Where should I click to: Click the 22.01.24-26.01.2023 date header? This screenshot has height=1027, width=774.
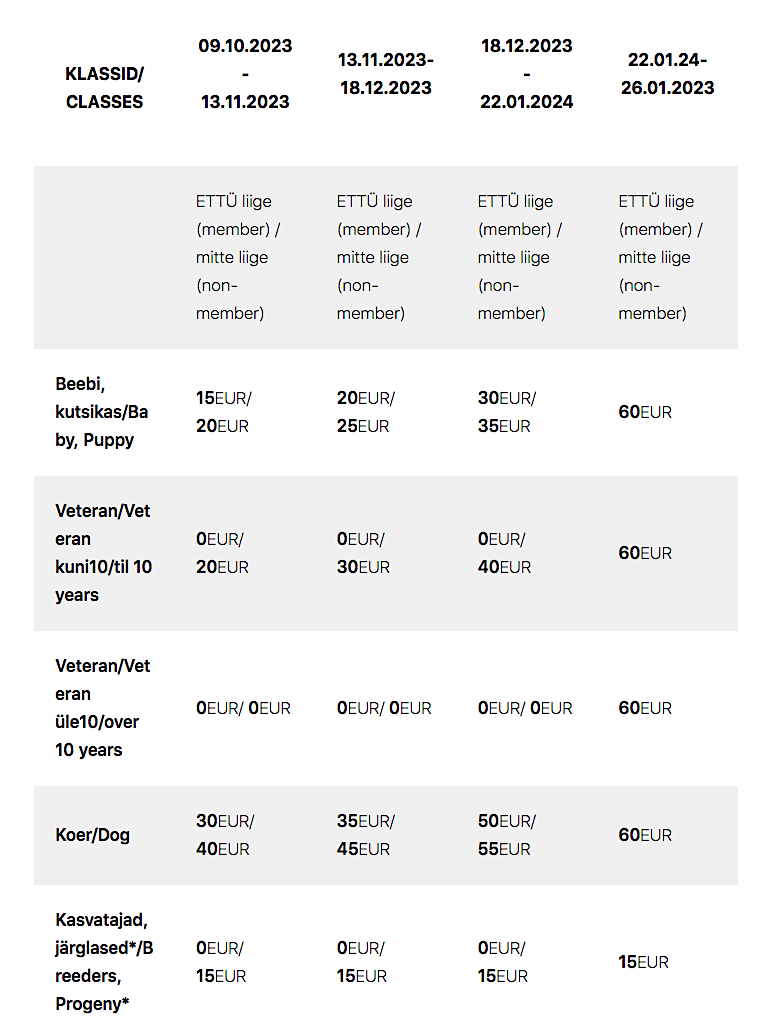[x=667, y=74]
